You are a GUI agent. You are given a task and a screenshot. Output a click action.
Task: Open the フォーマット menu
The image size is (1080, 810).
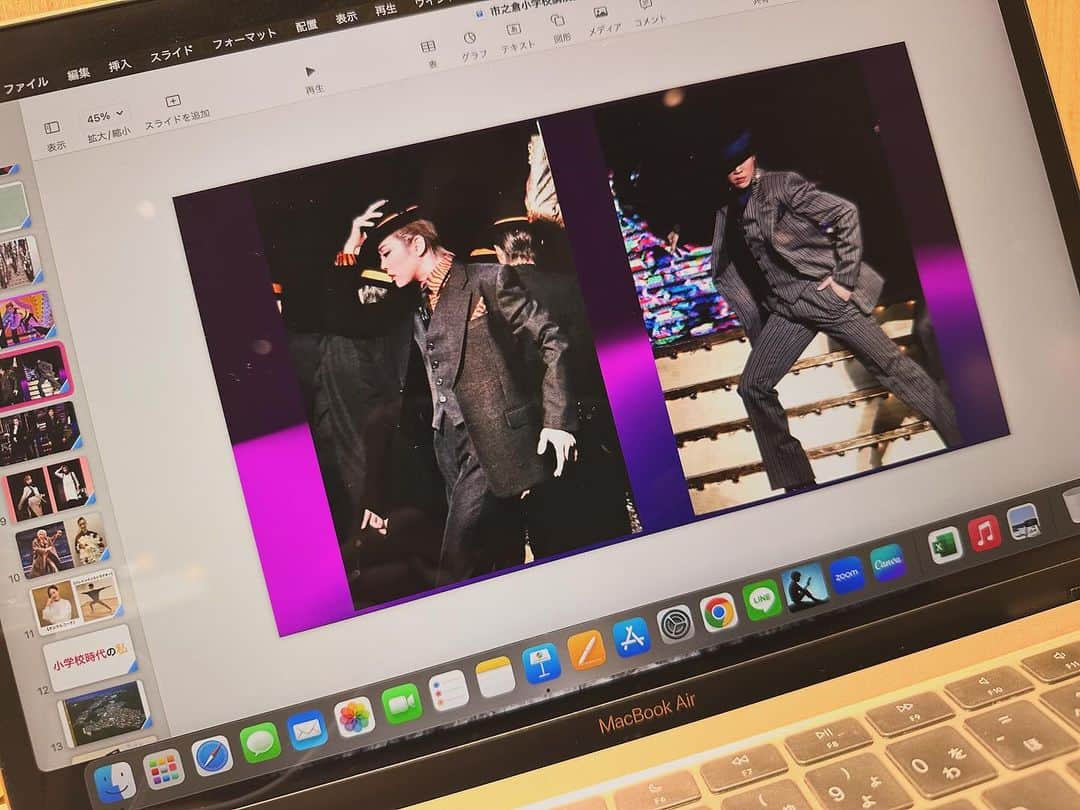coord(244,39)
